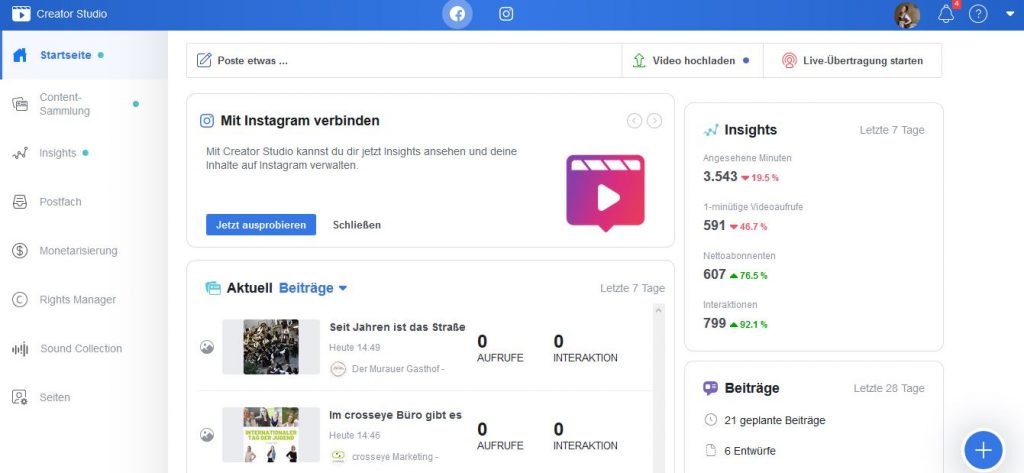Click the blue plus create button
The height and width of the screenshot is (473, 1024).
pos(983,450)
